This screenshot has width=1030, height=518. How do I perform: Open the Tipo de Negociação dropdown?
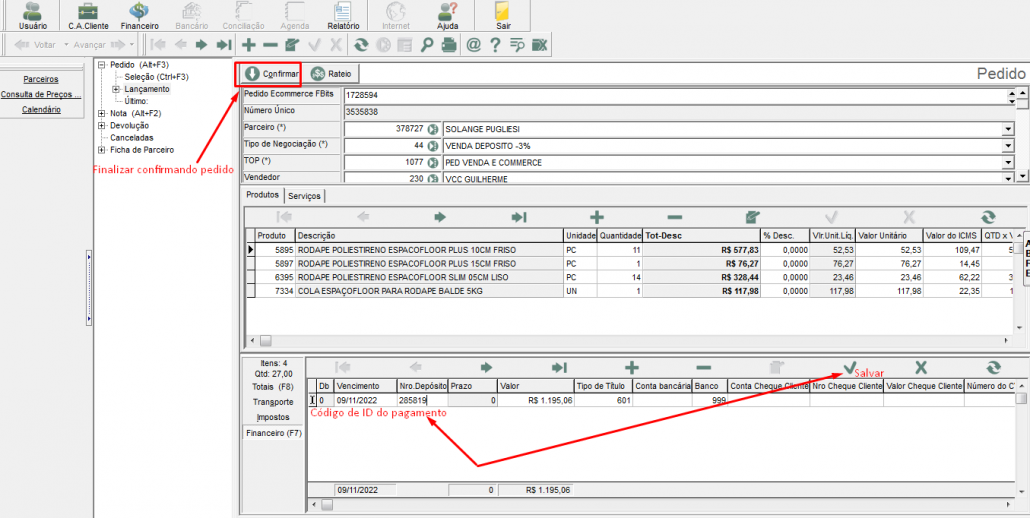pos(1007,145)
